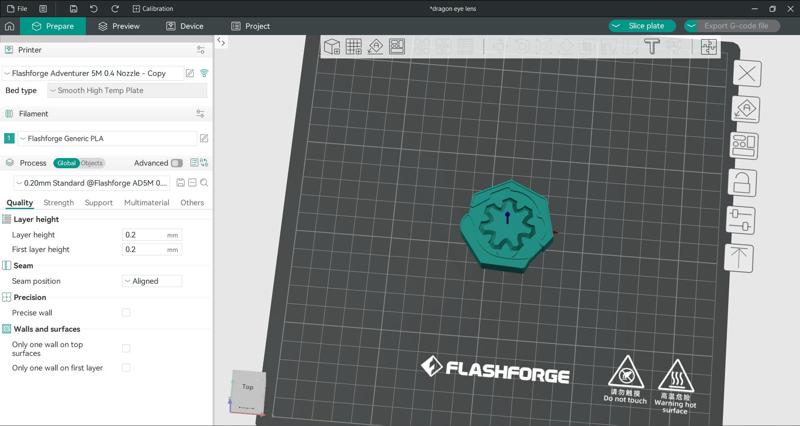The width and height of the screenshot is (800, 426).
Task: Arrange objects on this plate
Action: pyautogui.click(x=744, y=146)
